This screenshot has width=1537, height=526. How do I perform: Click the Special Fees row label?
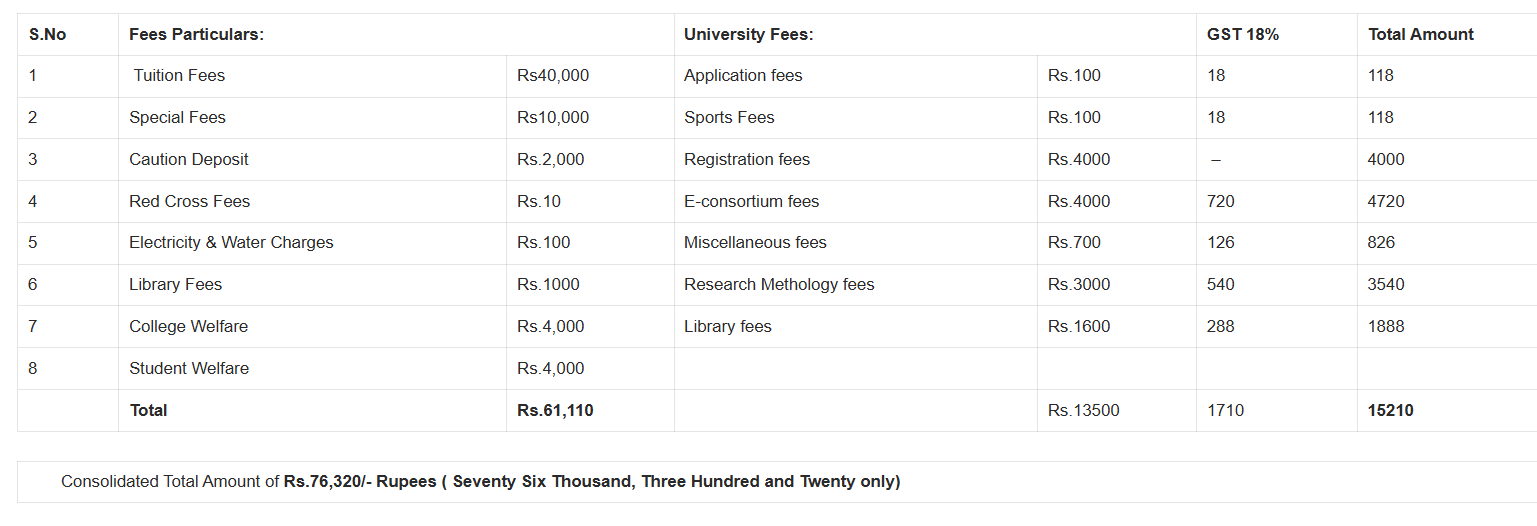(177, 118)
